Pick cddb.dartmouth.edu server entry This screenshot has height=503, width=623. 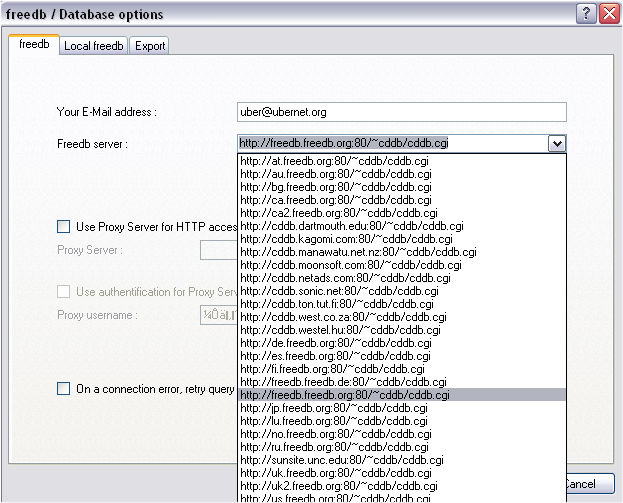[x=352, y=226]
